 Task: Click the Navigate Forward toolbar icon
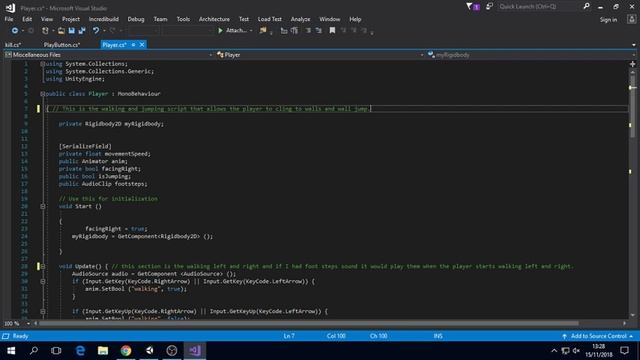[x=31, y=31]
